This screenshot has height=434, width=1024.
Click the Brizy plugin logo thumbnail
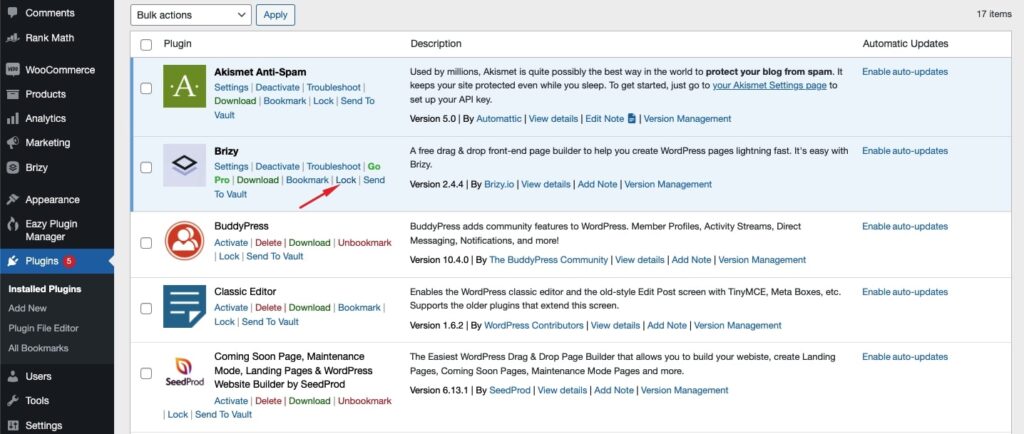[x=185, y=165]
